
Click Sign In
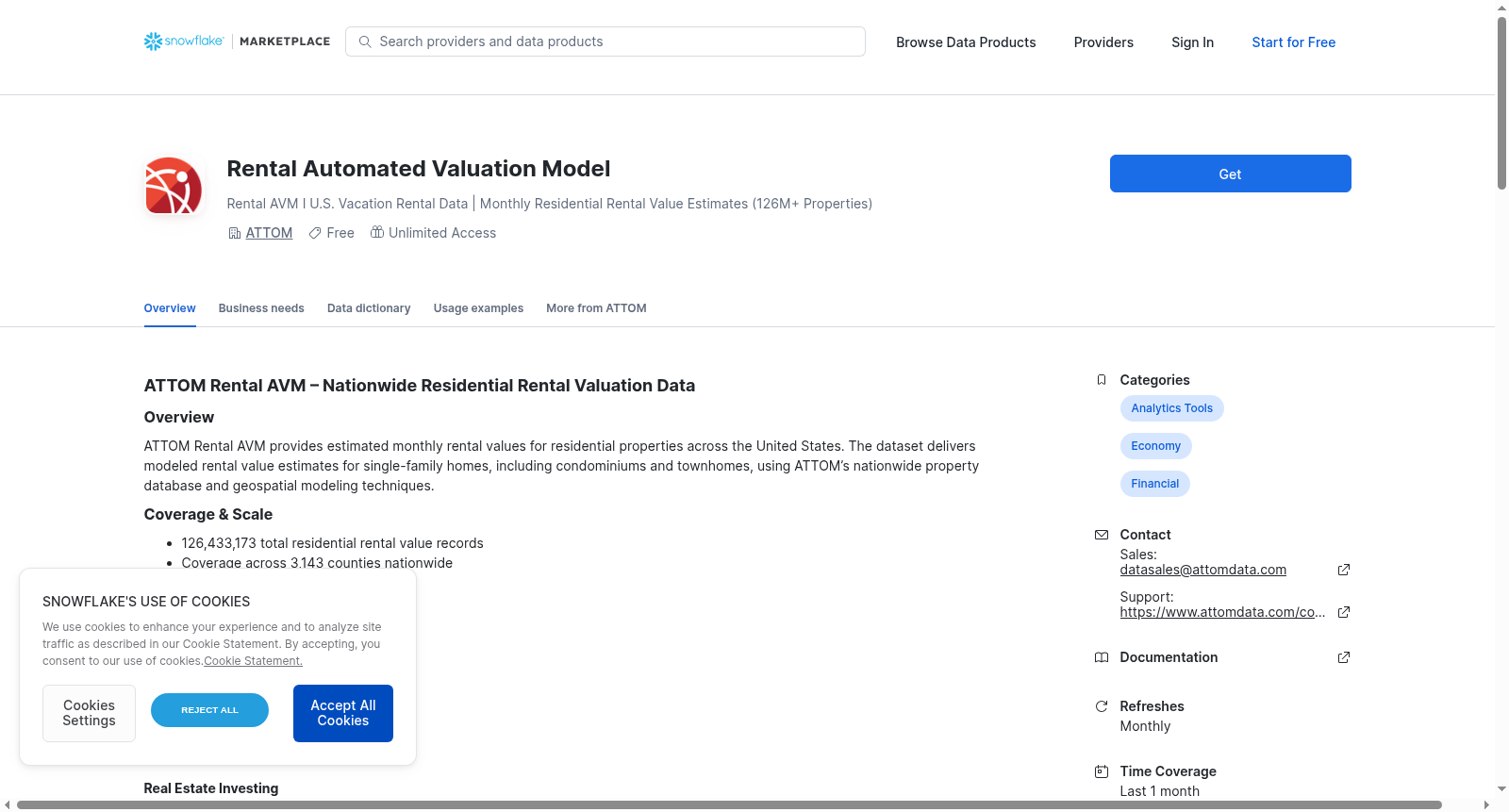(x=1192, y=42)
